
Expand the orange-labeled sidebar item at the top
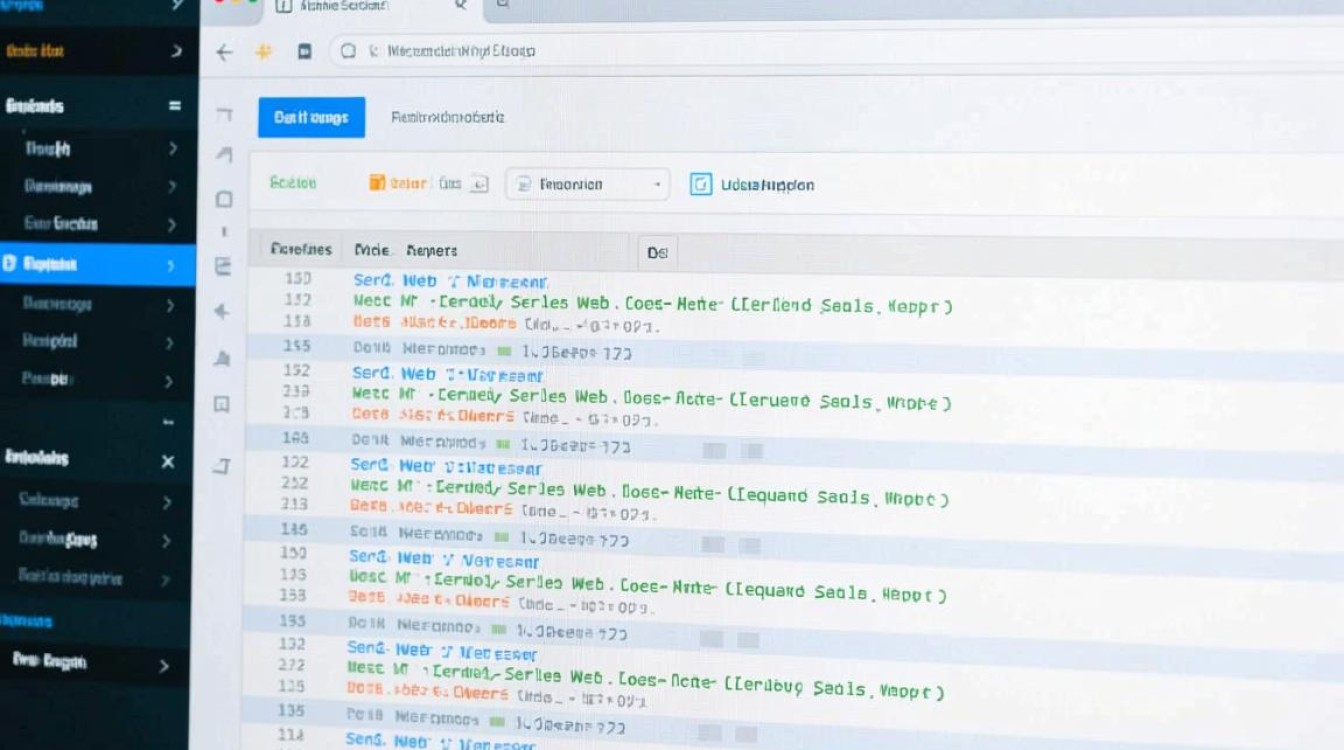[176, 51]
